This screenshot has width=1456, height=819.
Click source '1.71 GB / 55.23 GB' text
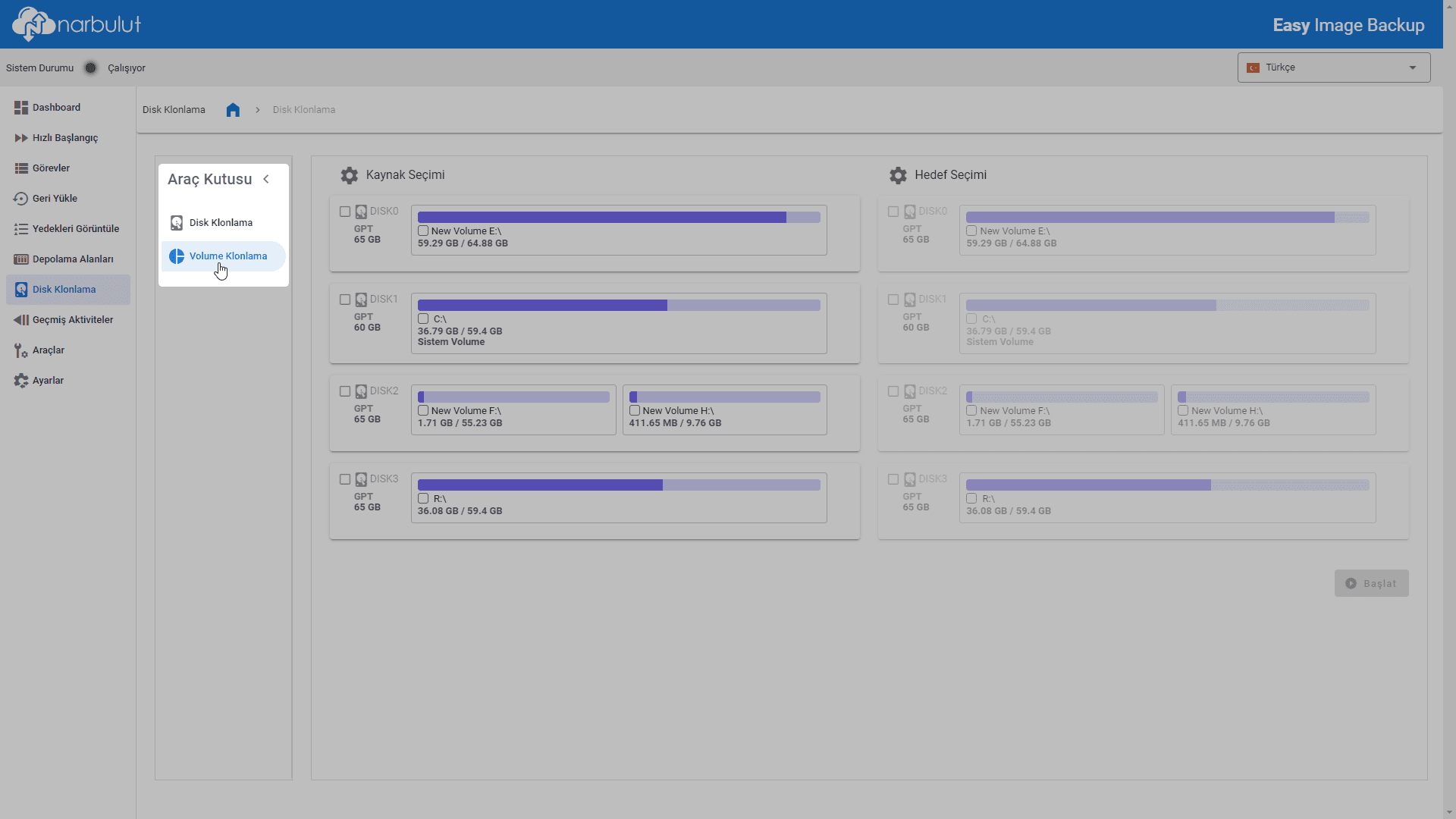click(460, 423)
